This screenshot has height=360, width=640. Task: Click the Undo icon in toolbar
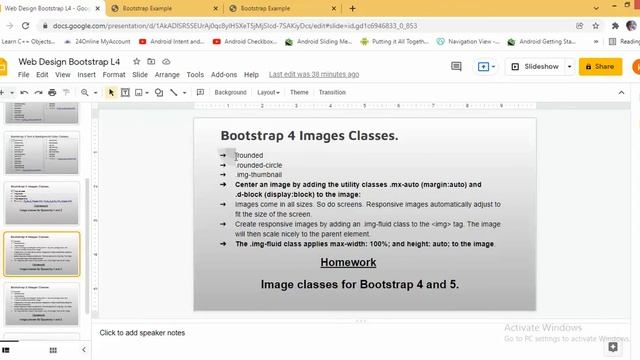point(24,93)
